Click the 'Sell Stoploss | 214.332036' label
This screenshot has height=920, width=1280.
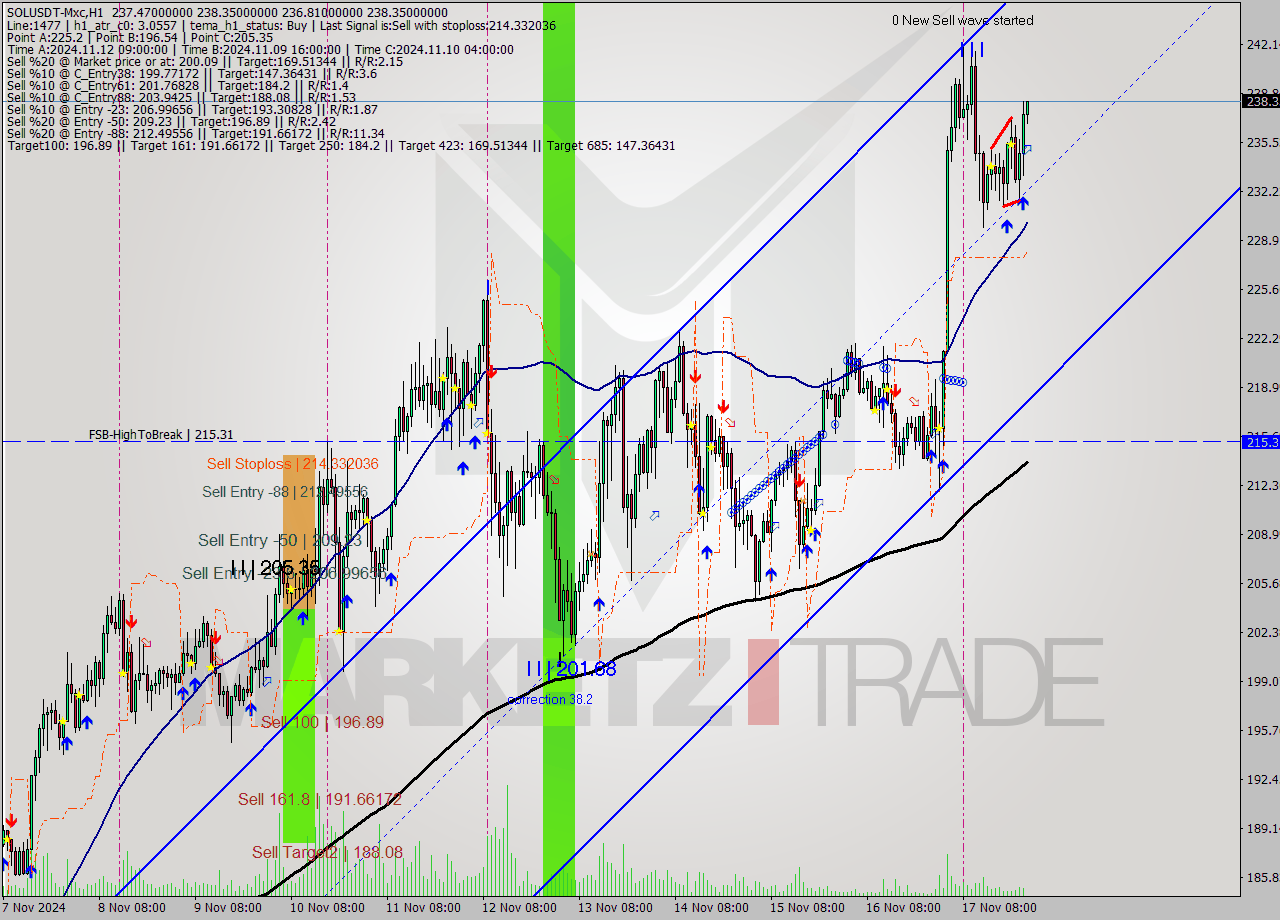293,463
